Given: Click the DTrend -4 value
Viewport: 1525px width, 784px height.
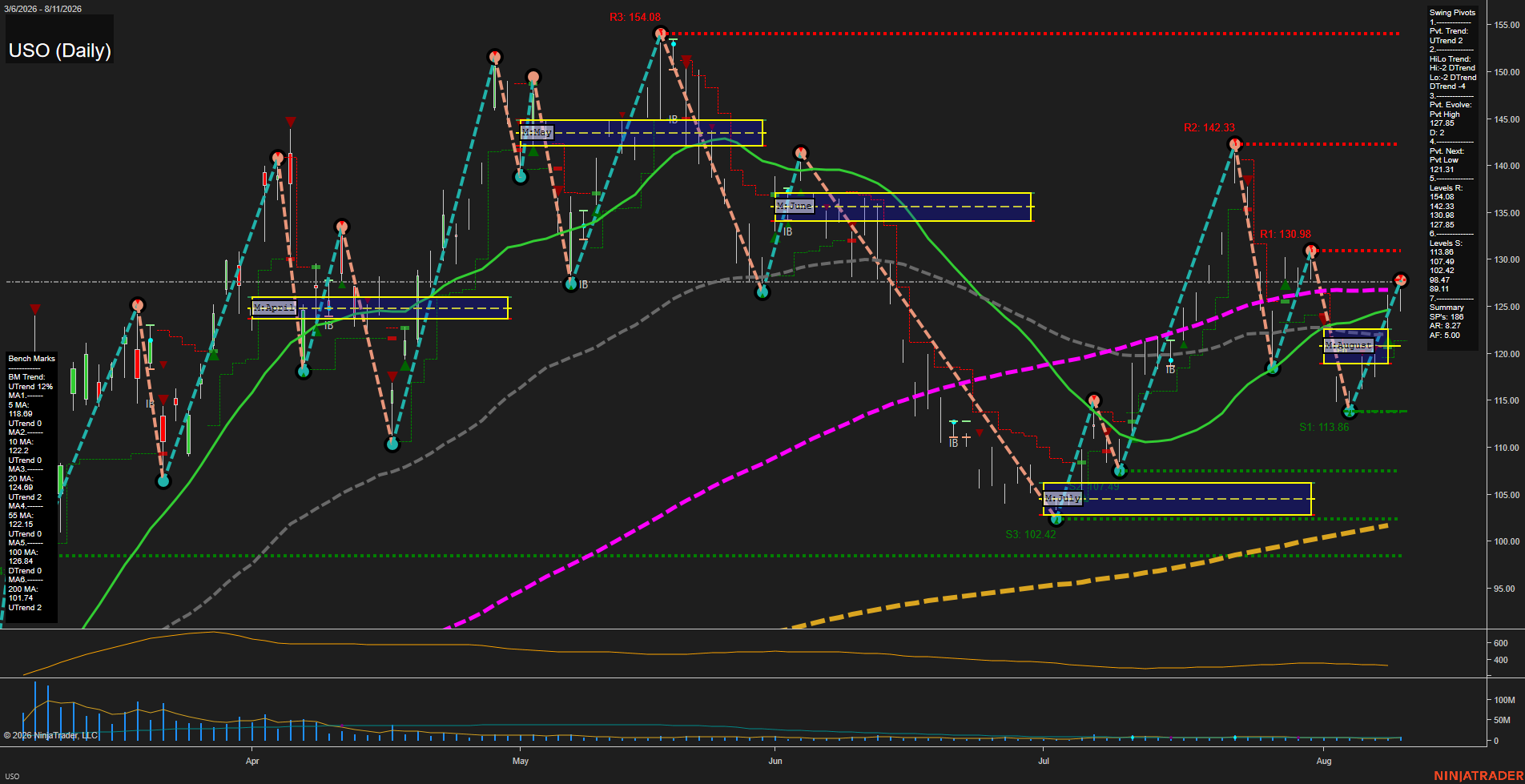Looking at the screenshot, I should click(x=1447, y=86).
